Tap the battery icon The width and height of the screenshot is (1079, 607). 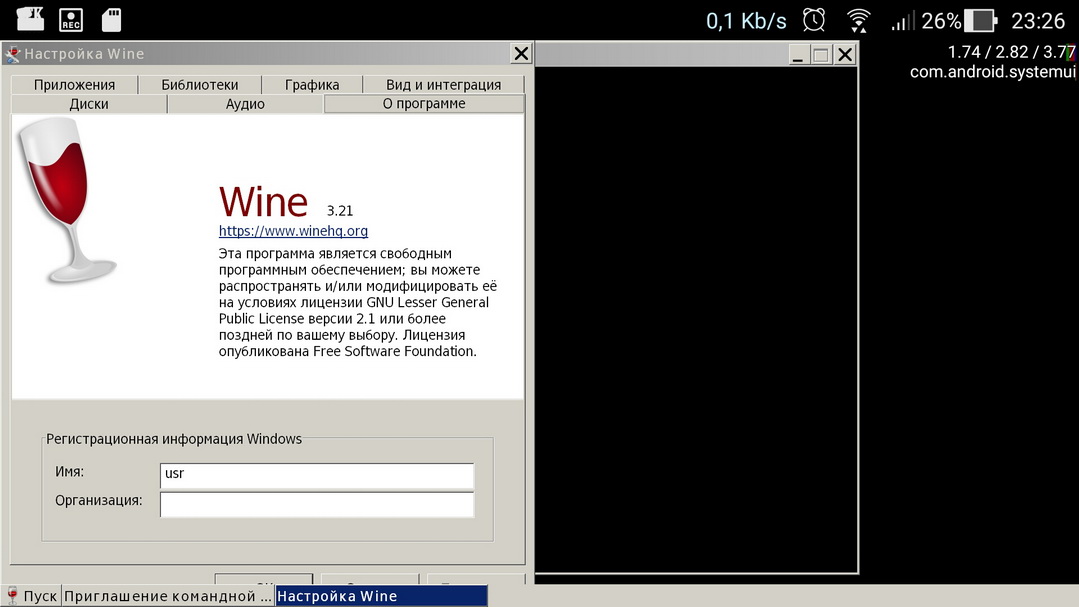coord(981,21)
